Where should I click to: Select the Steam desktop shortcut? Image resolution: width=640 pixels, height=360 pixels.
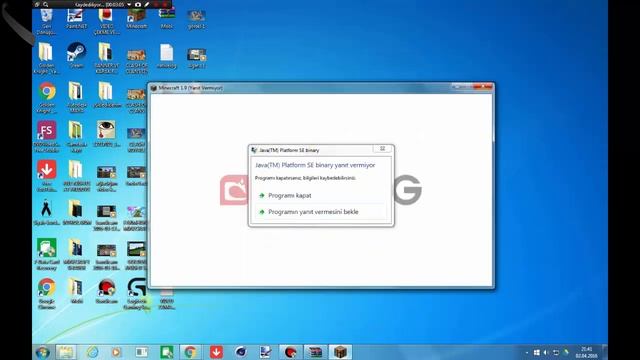tap(76, 56)
